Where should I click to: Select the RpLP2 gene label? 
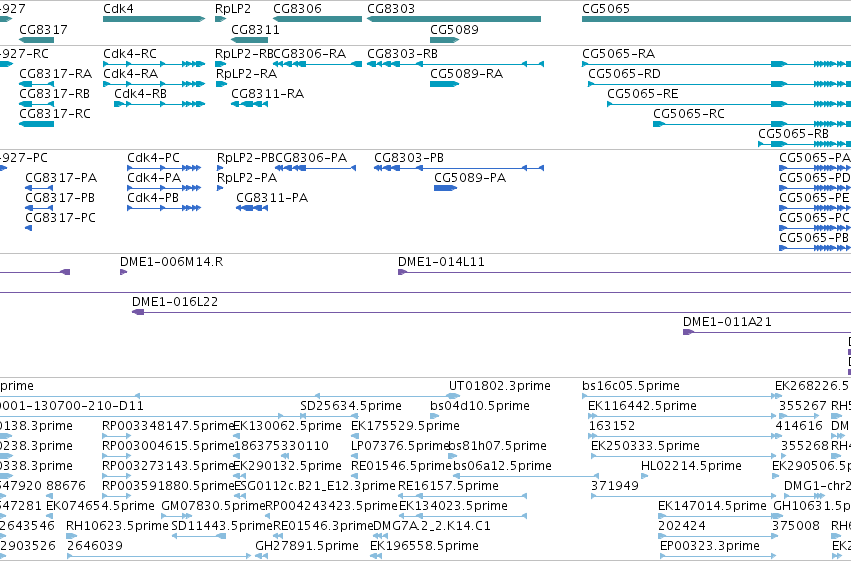[233, 9]
